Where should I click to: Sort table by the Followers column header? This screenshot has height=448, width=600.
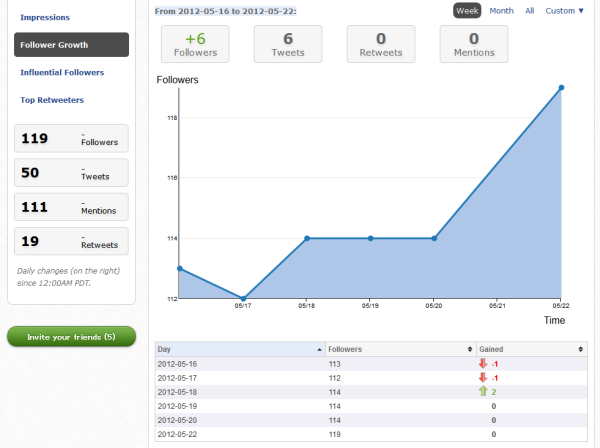[x=401, y=349]
